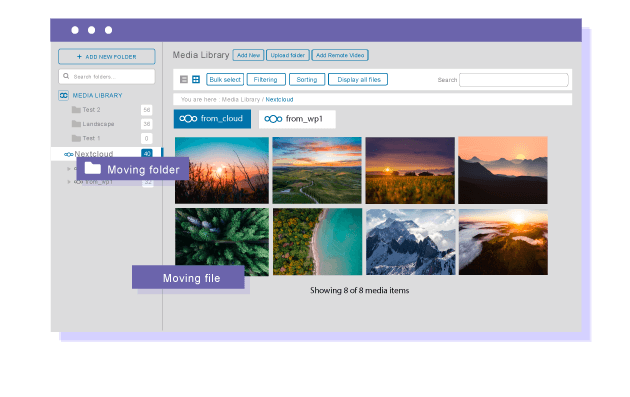Open the from_cloud folder tile

pyautogui.click(x=212, y=119)
